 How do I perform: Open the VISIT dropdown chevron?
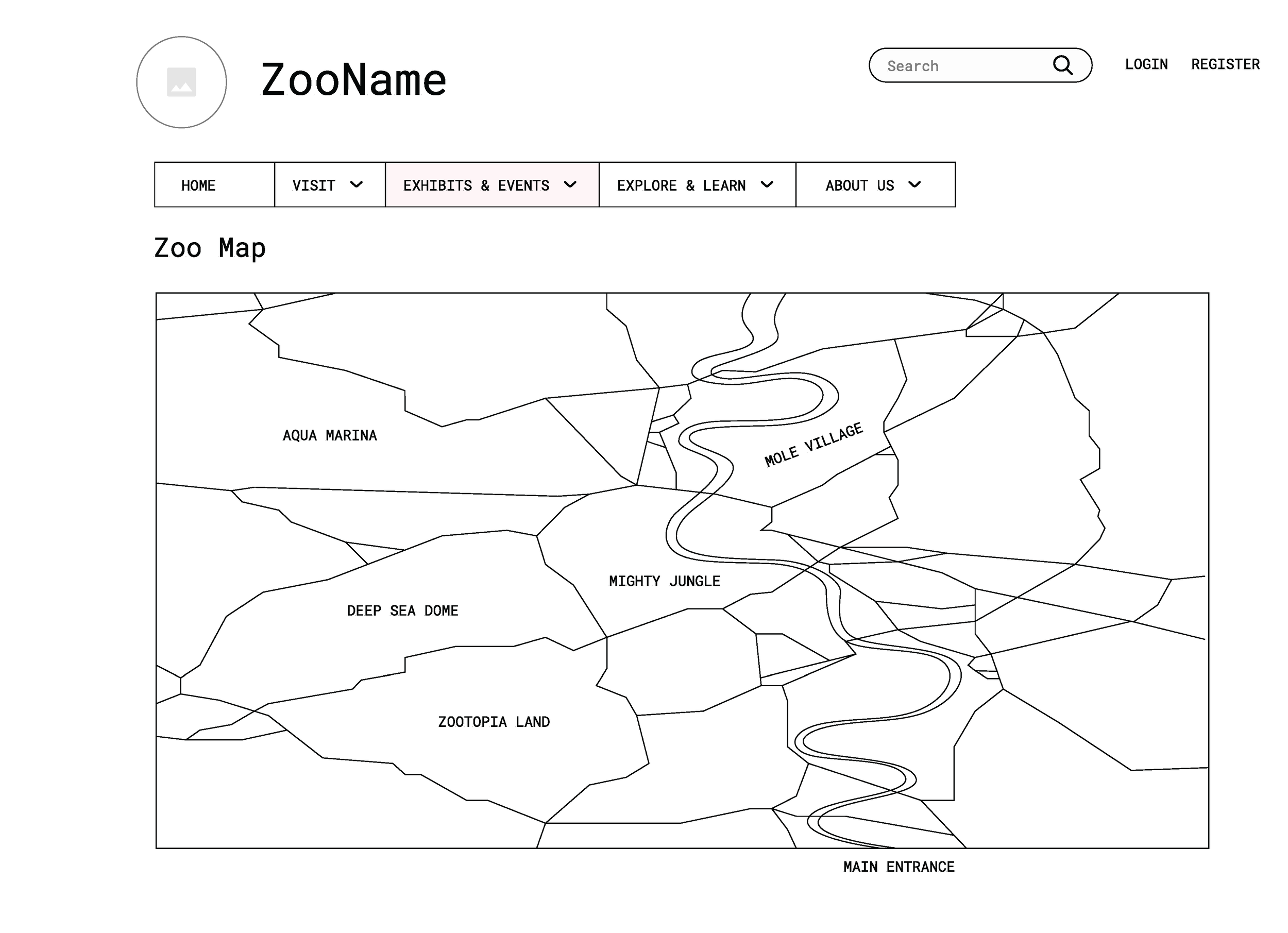[x=357, y=184]
